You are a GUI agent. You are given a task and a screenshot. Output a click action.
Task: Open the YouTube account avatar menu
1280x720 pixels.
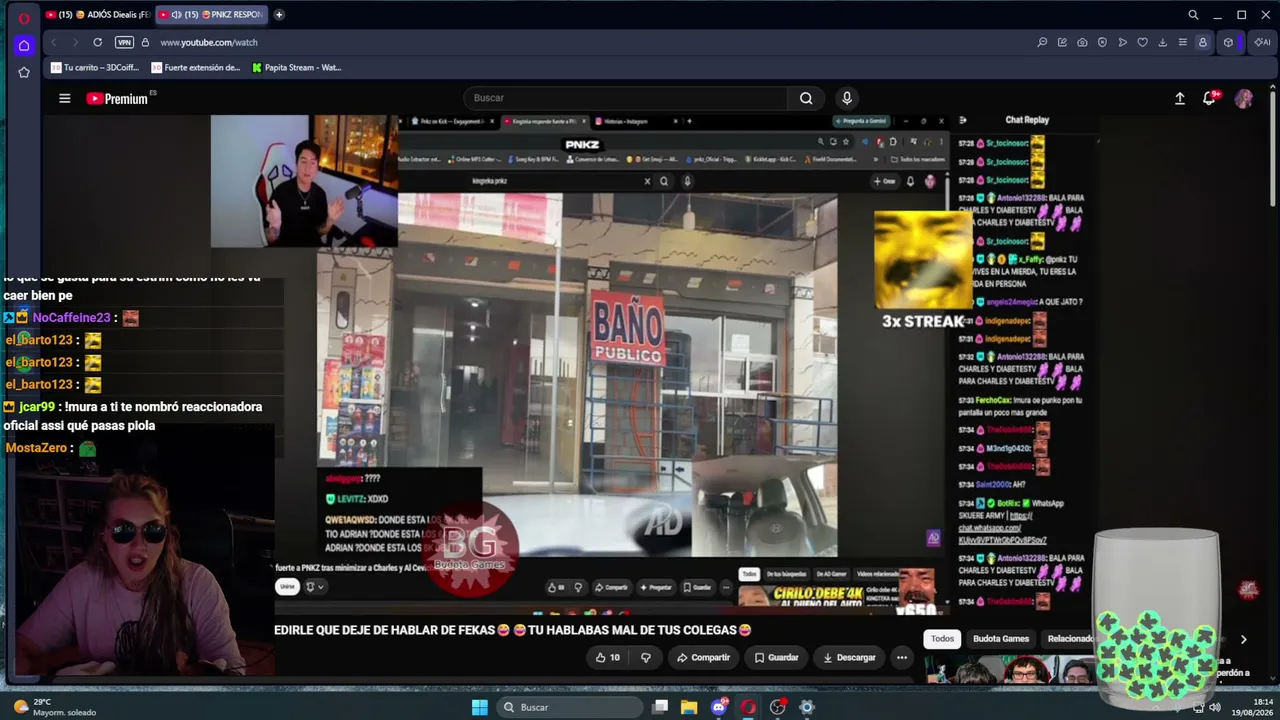pos(1244,98)
